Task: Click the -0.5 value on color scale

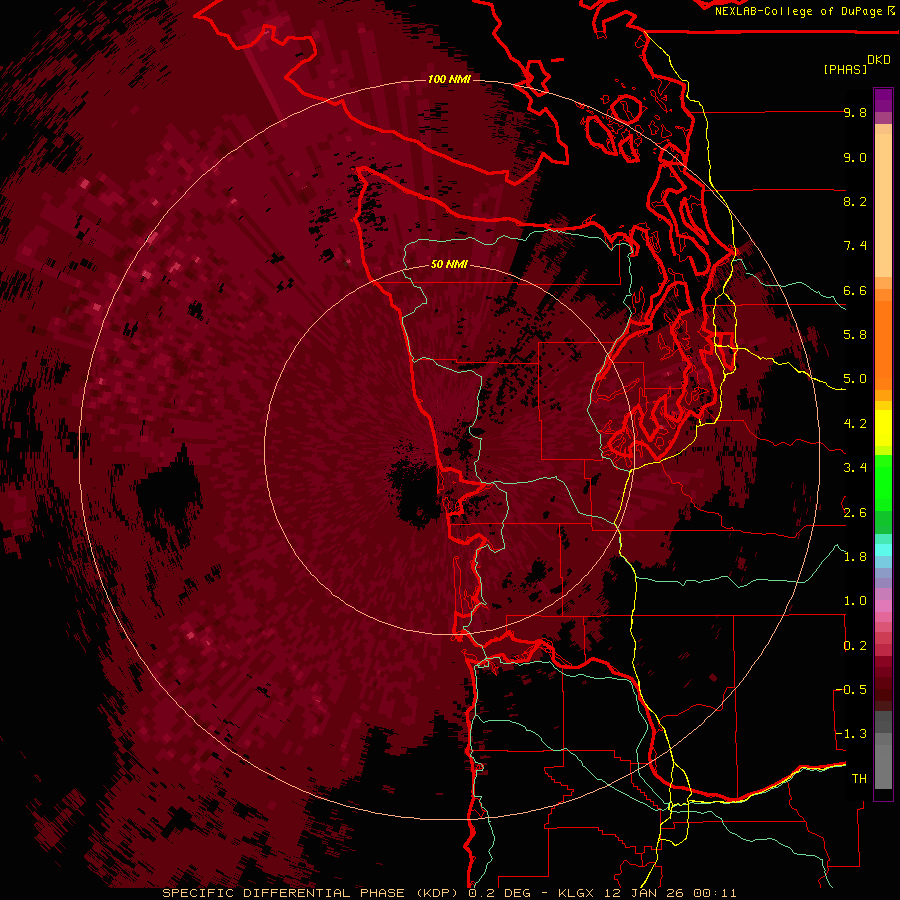Action: 851,690
